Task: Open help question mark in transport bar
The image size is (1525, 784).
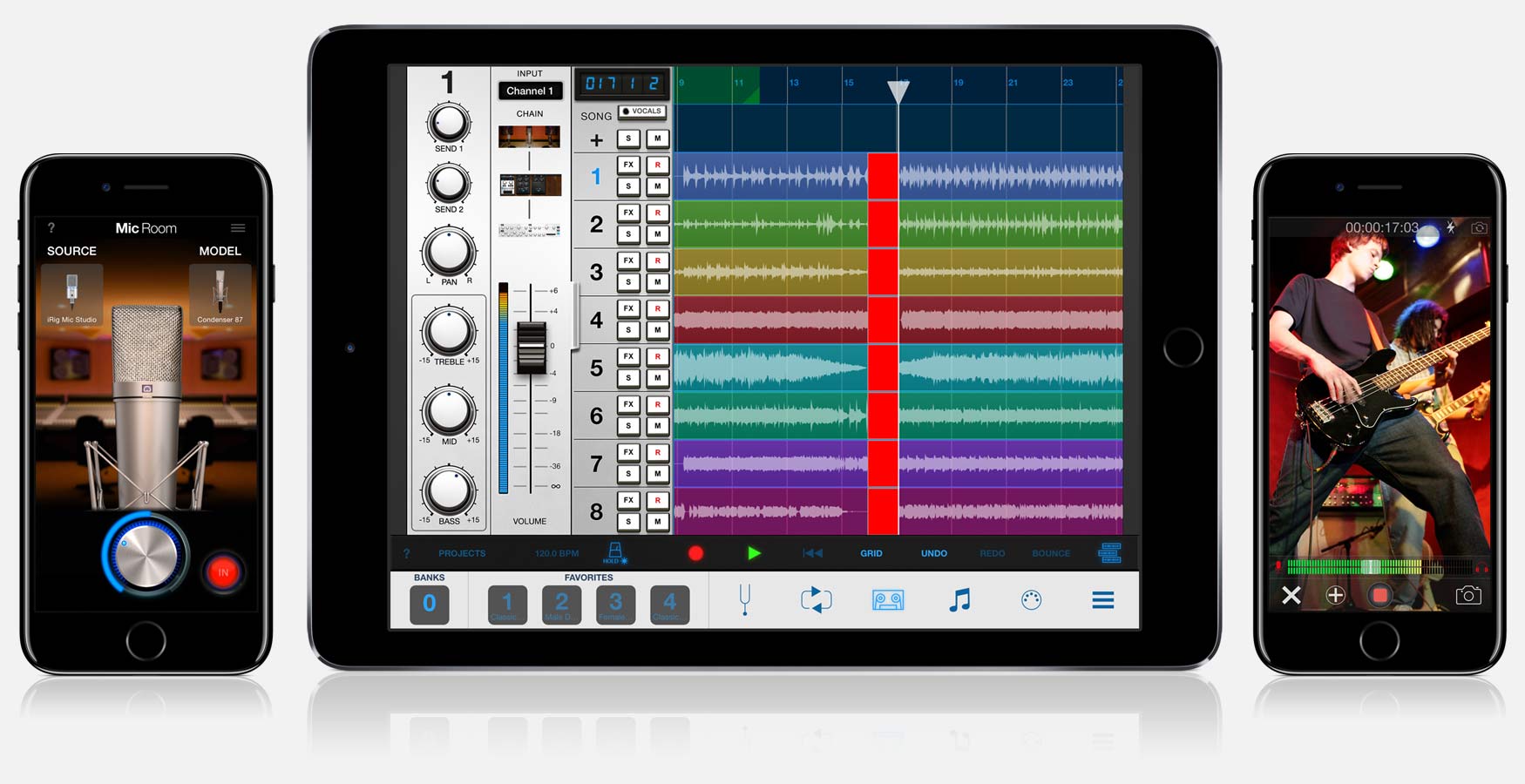Action: click(406, 553)
